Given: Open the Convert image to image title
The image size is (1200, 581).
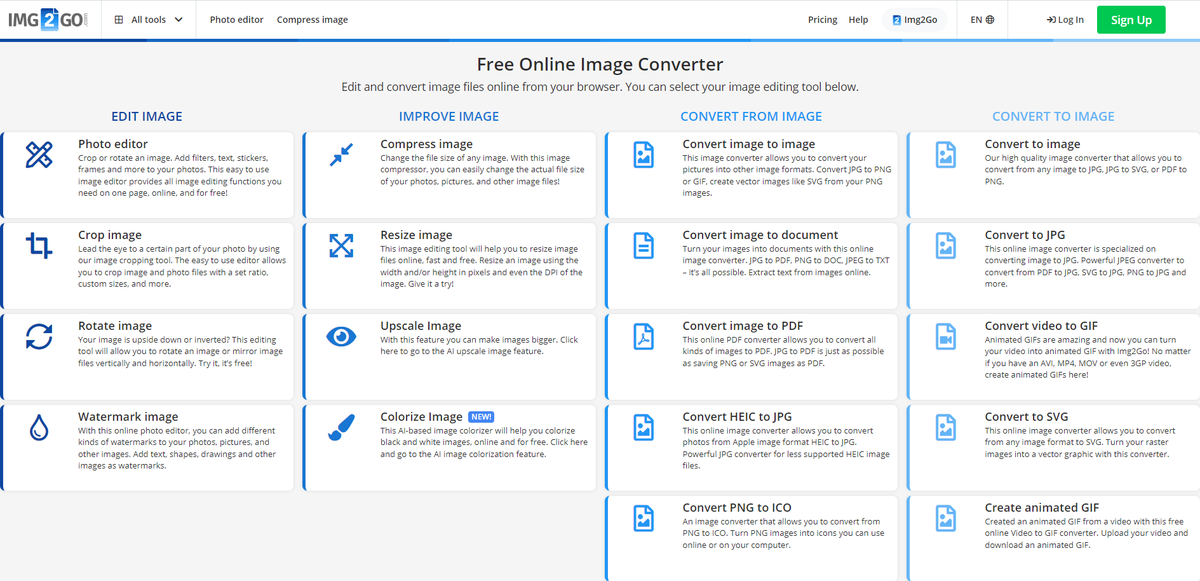Looking at the screenshot, I should (749, 144).
